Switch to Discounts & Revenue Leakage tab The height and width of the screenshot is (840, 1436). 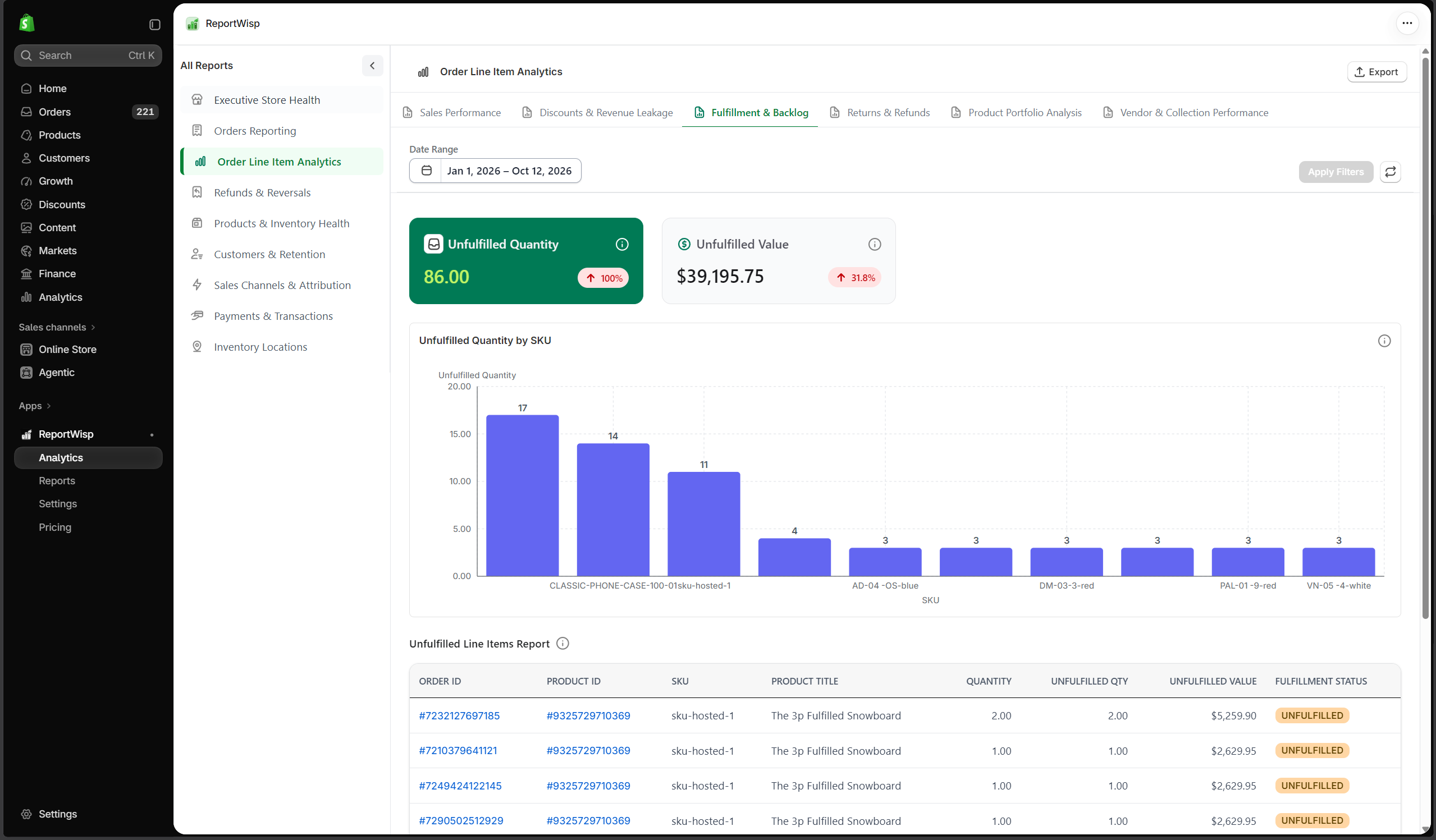[598, 112]
